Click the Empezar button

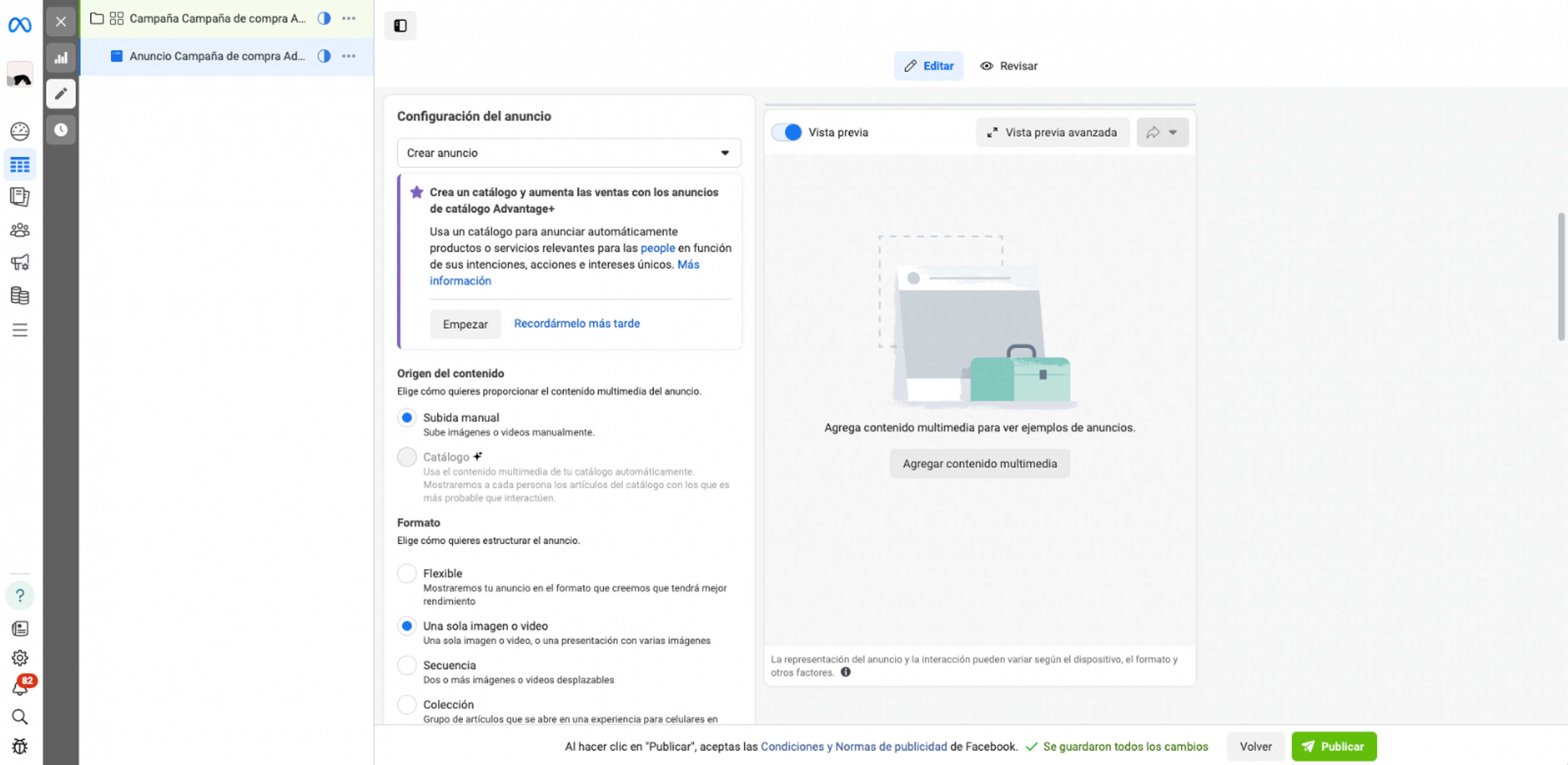click(465, 324)
